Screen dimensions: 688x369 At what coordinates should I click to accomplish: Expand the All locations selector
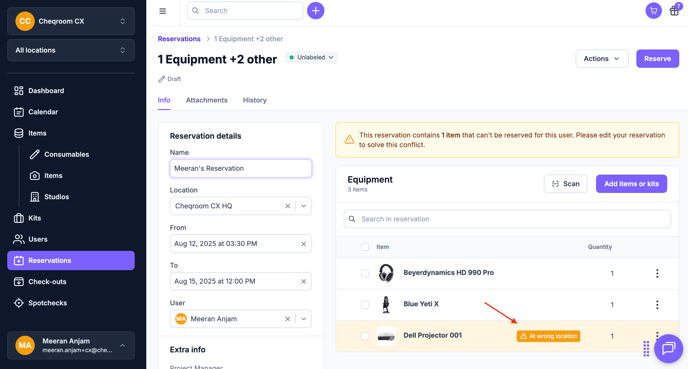[71, 50]
